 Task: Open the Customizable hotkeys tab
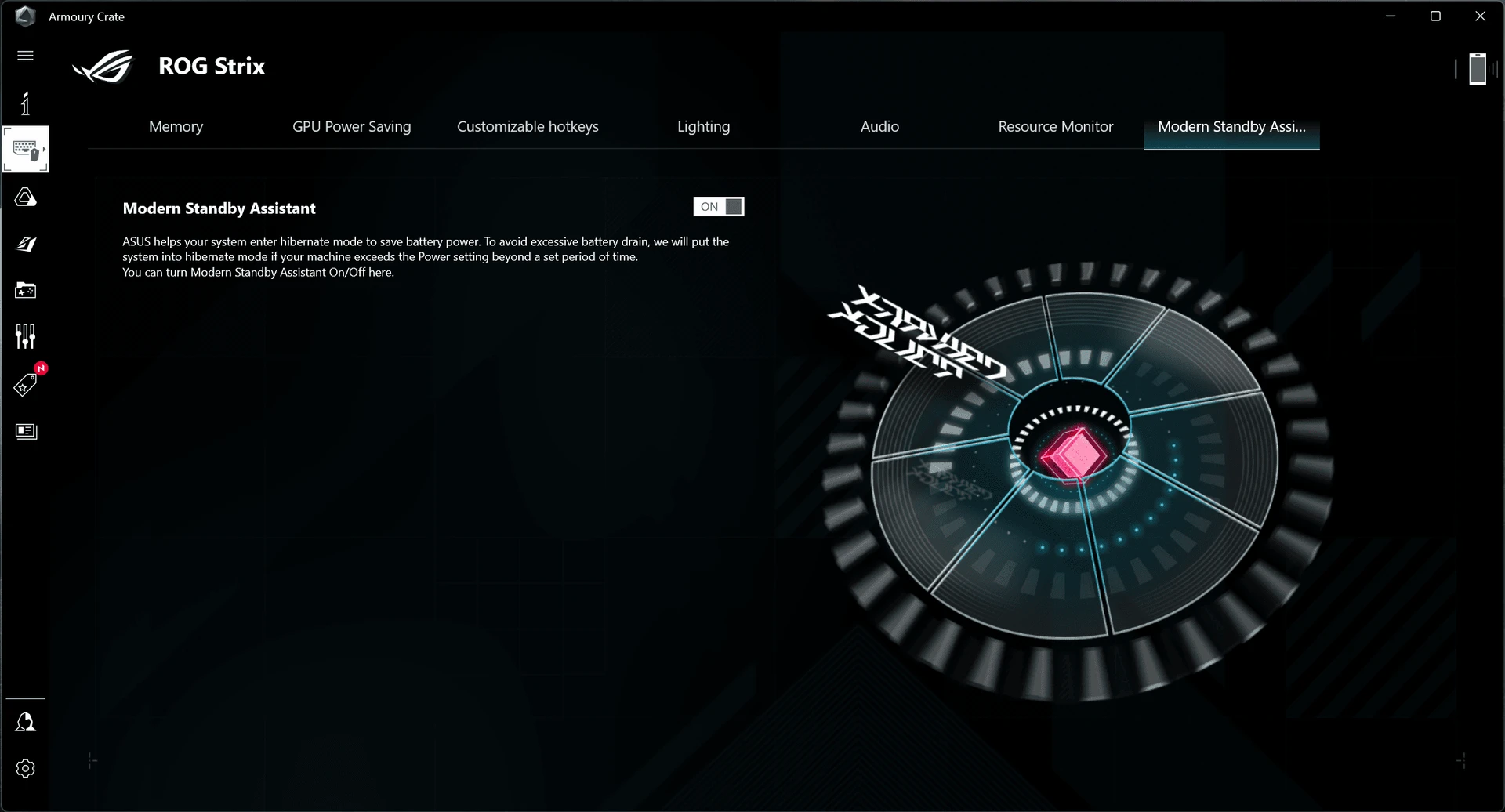(x=528, y=126)
